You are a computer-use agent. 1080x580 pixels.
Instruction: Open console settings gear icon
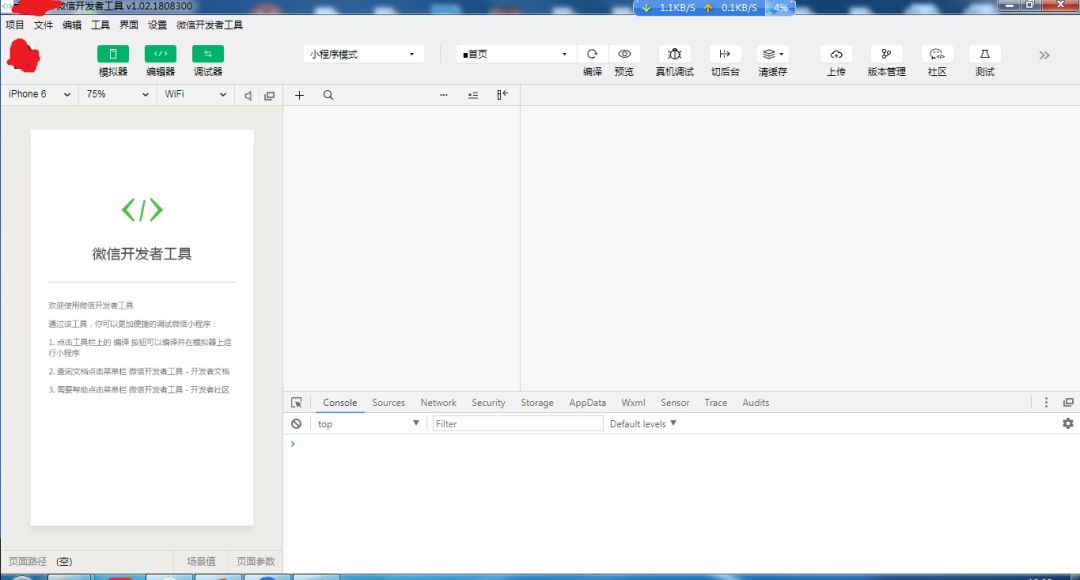[x=1068, y=424]
